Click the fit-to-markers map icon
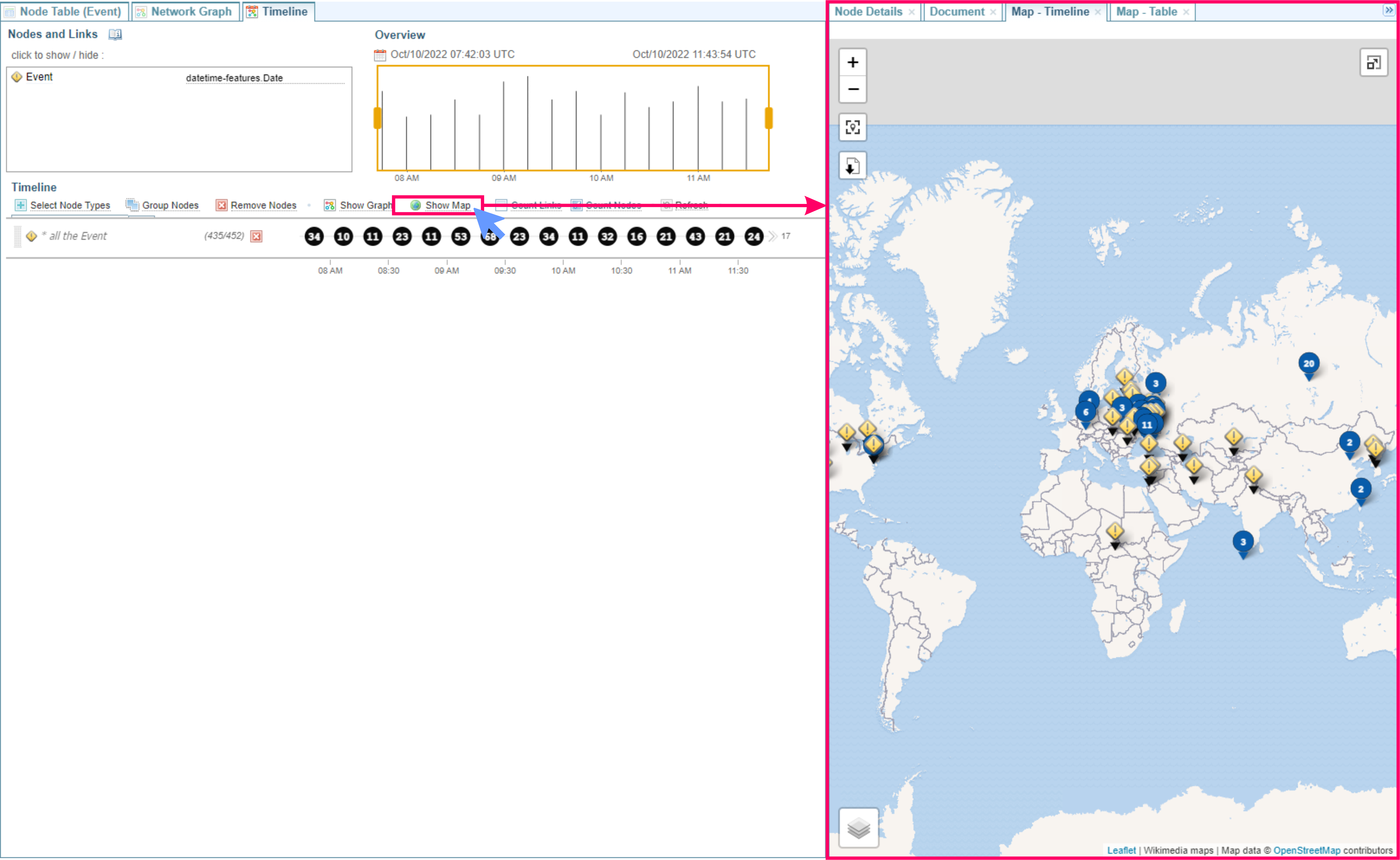The width and height of the screenshot is (1400, 860). tap(853, 127)
